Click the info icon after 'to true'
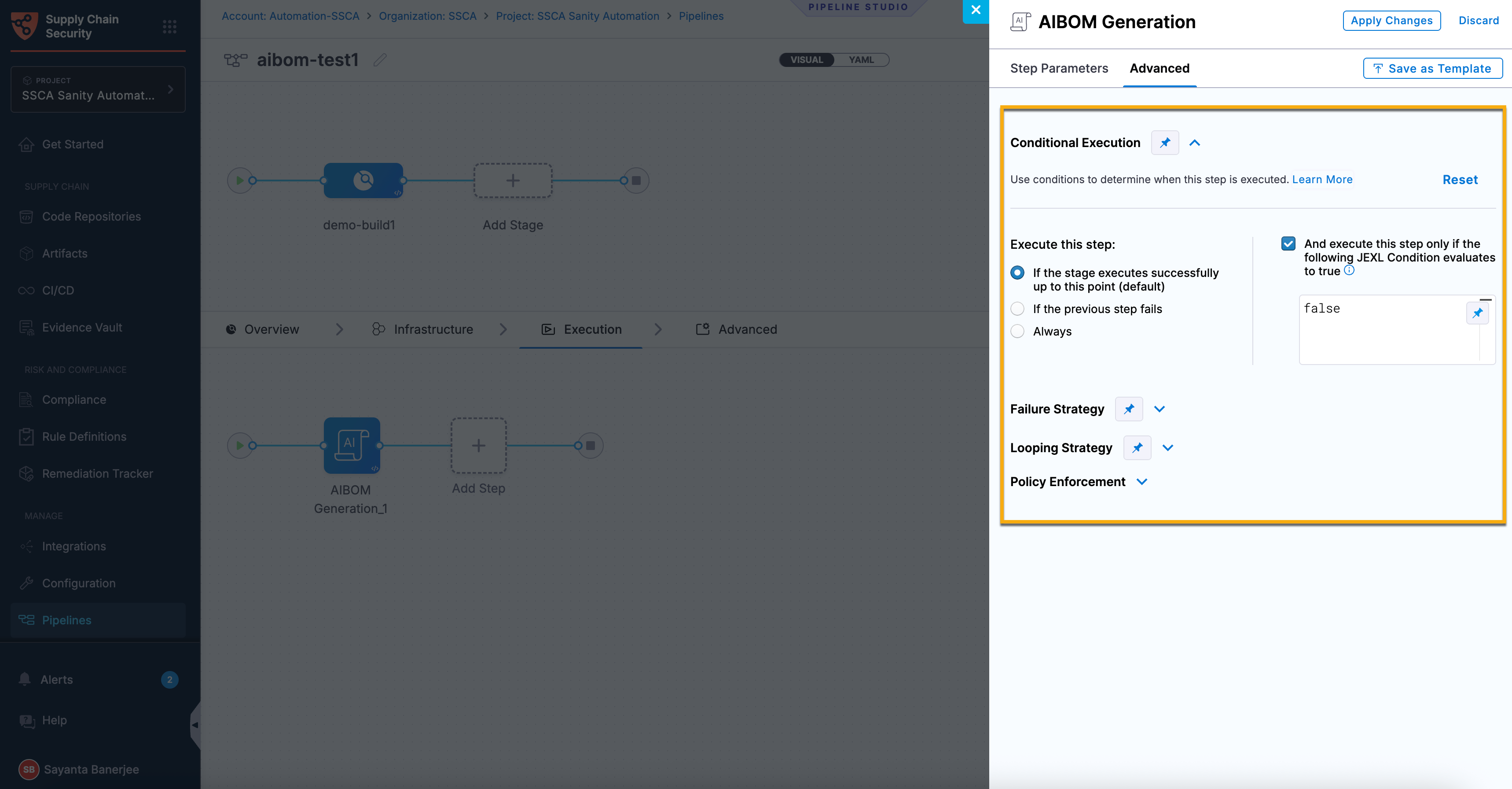Viewport: 1512px width, 789px height. (1349, 270)
